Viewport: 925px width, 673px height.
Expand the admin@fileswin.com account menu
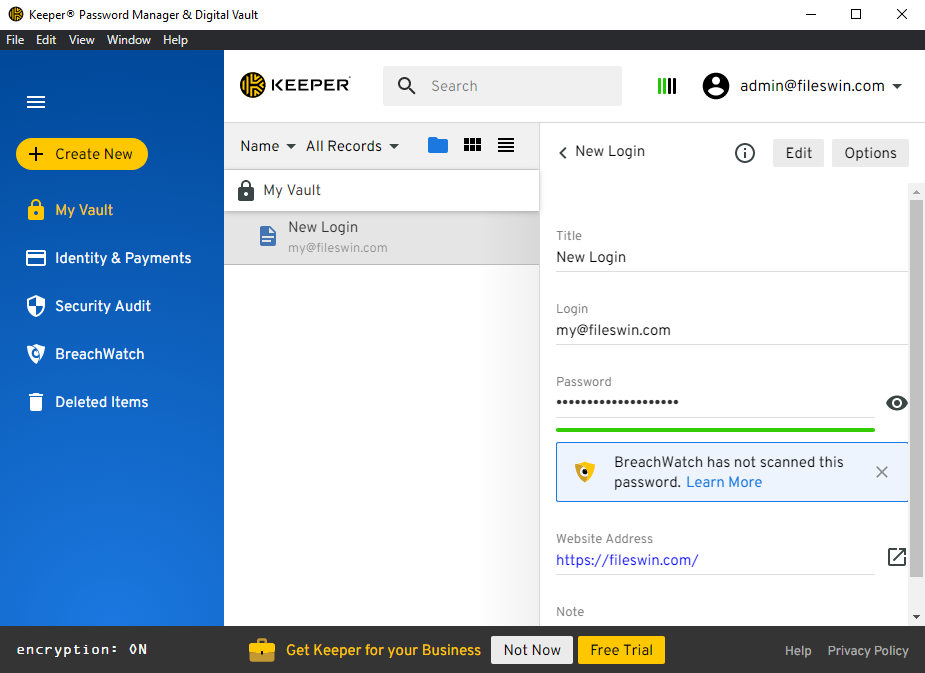[x=821, y=86]
